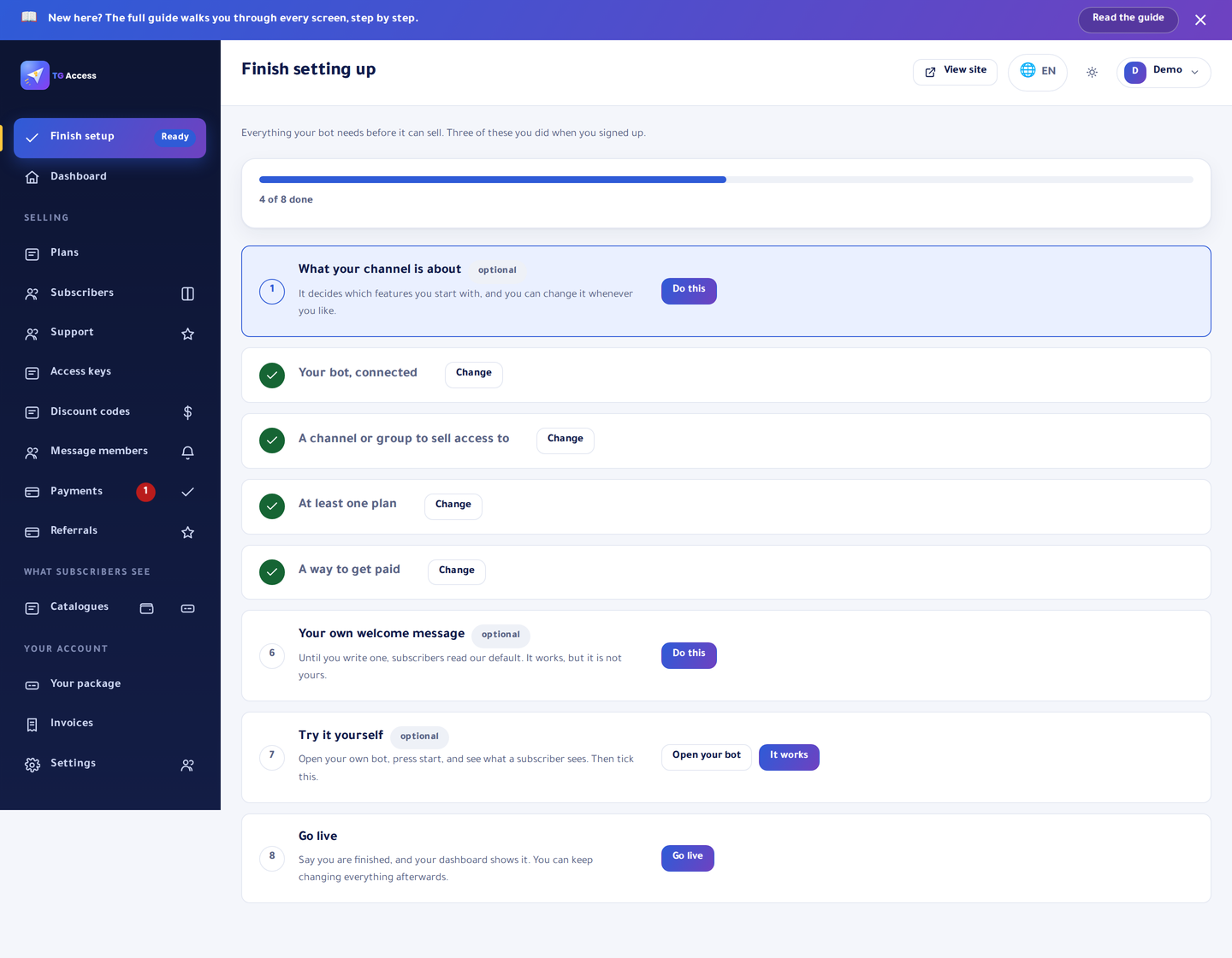The width and height of the screenshot is (1232, 958).
Task: Click the globe language icon
Action: pyautogui.click(x=1028, y=70)
